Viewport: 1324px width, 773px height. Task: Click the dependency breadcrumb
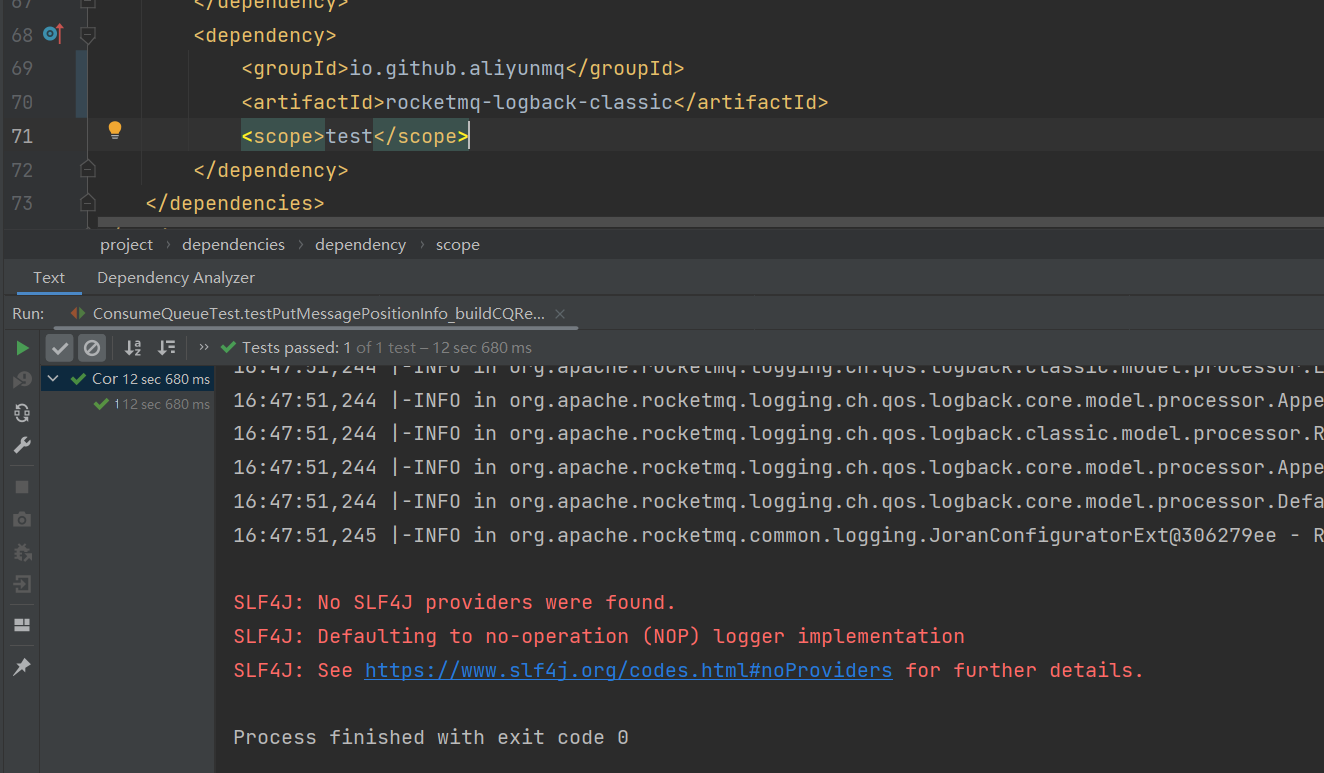pos(360,244)
